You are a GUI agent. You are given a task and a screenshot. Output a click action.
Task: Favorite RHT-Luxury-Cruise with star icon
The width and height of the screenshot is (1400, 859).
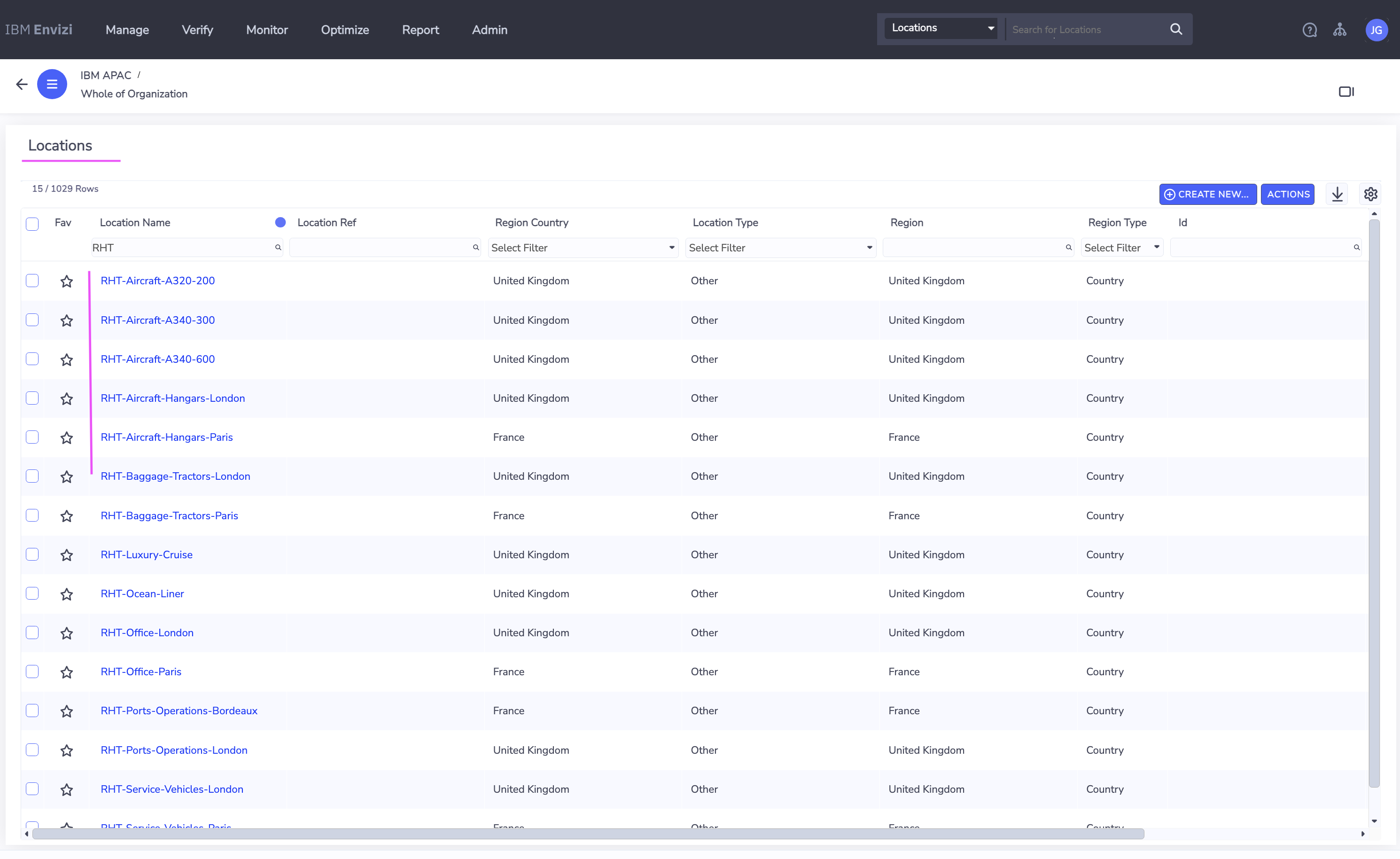(67, 555)
